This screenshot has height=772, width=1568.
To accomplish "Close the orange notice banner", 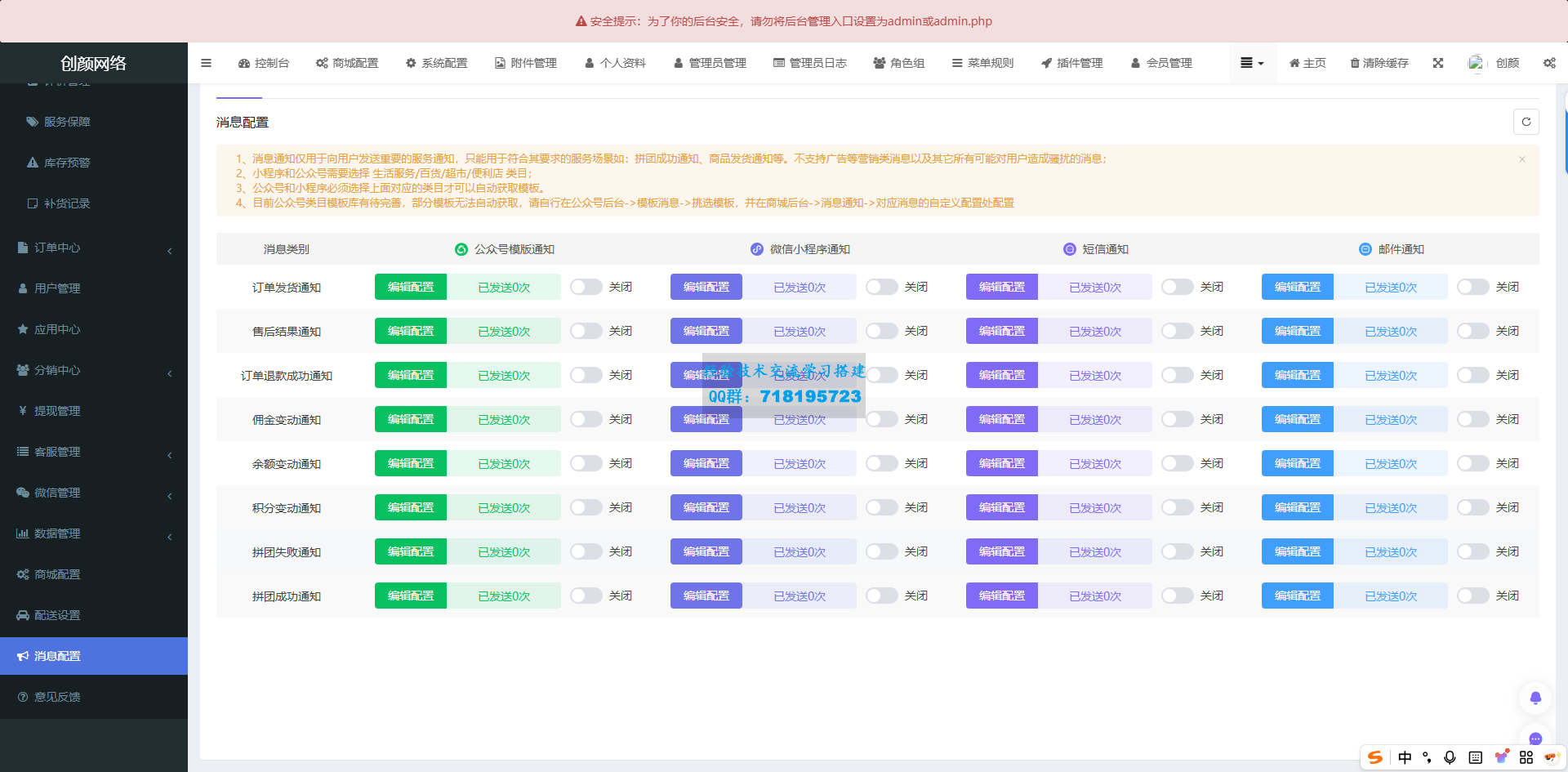I will pos(1522,159).
